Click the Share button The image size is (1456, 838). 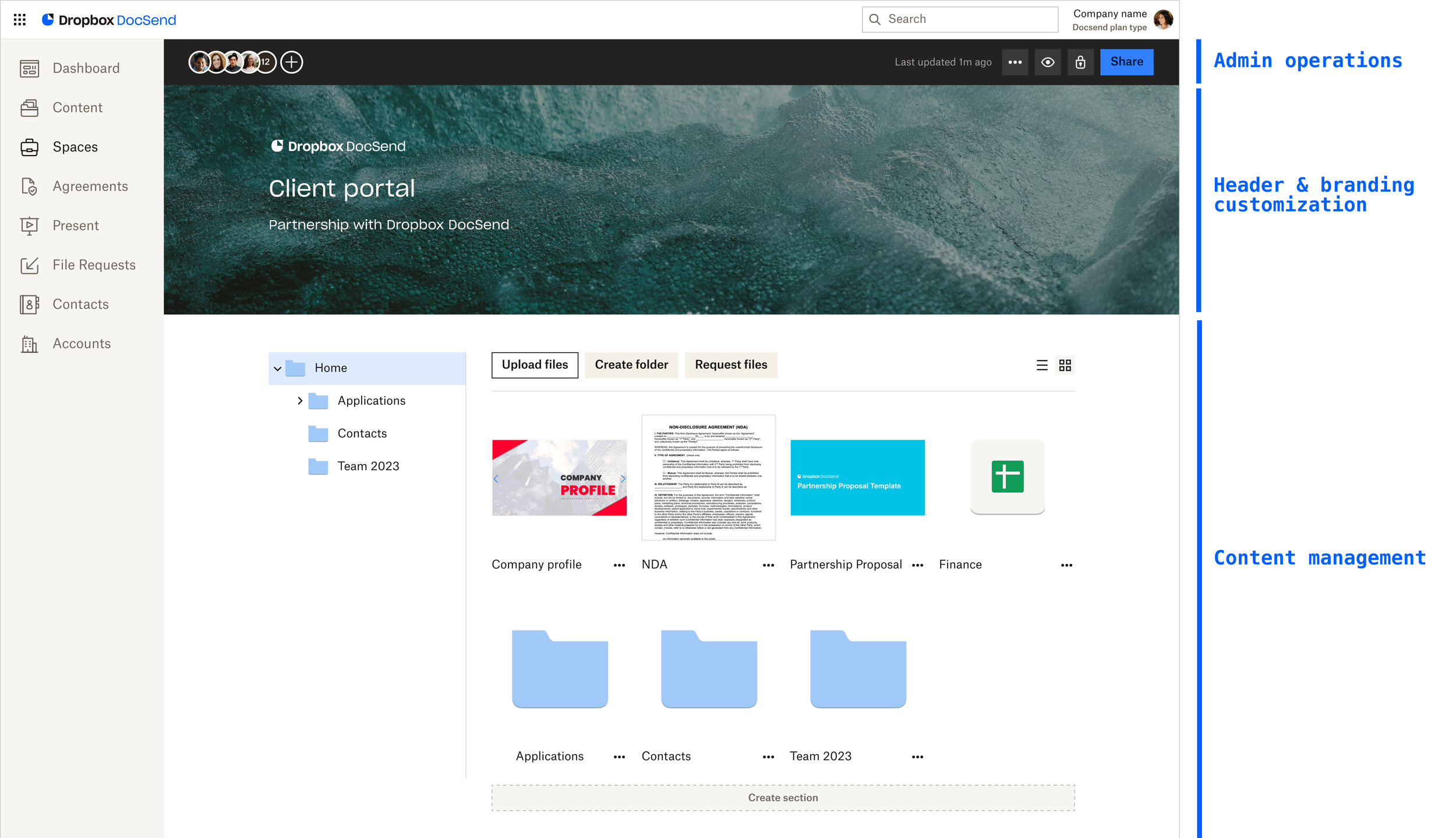1126,62
